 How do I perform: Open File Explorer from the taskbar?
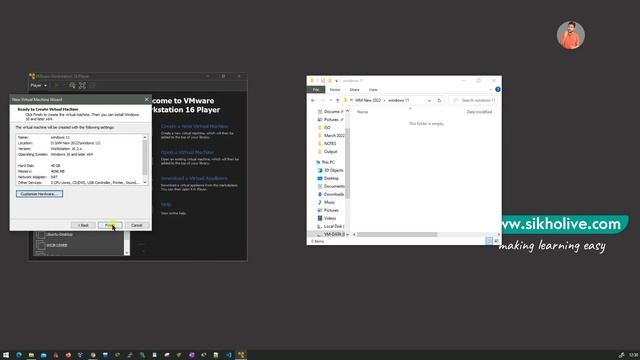(x=31, y=355)
